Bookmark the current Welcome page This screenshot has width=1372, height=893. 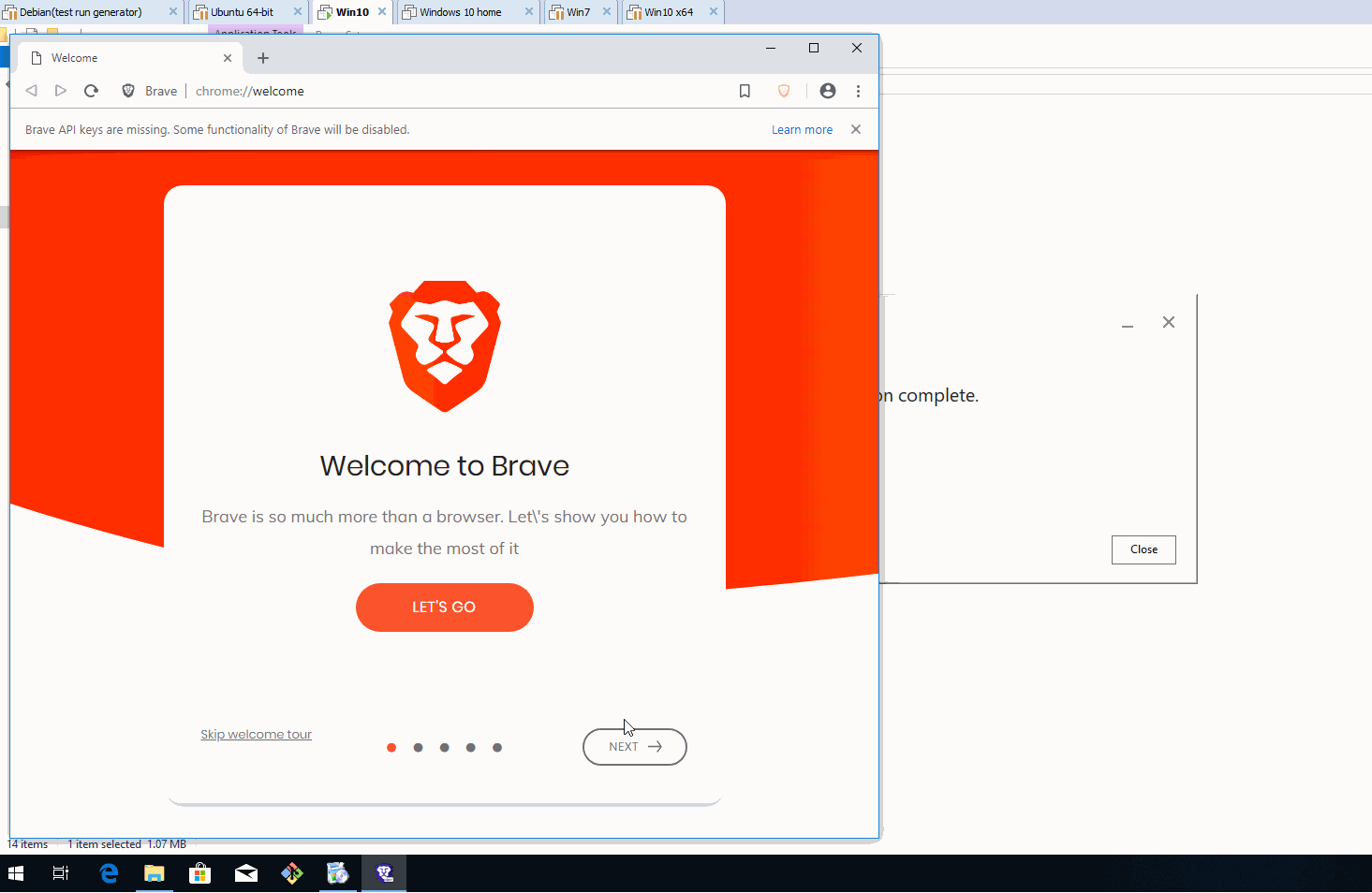(x=745, y=91)
